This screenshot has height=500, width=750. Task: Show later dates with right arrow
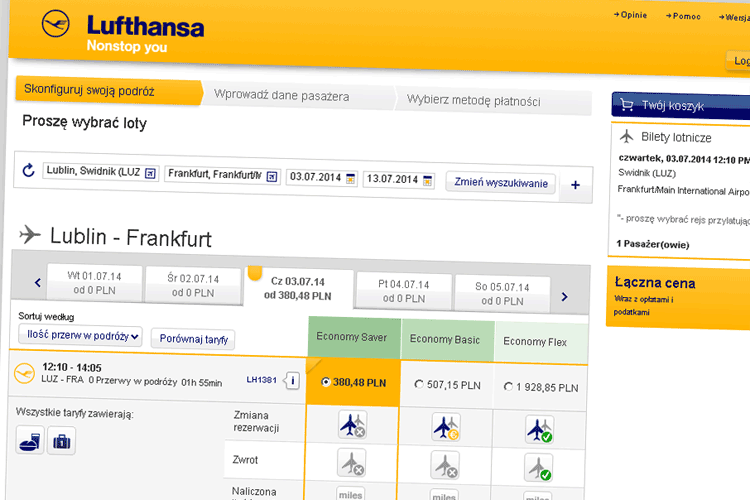pyautogui.click(x=564, y=297)
